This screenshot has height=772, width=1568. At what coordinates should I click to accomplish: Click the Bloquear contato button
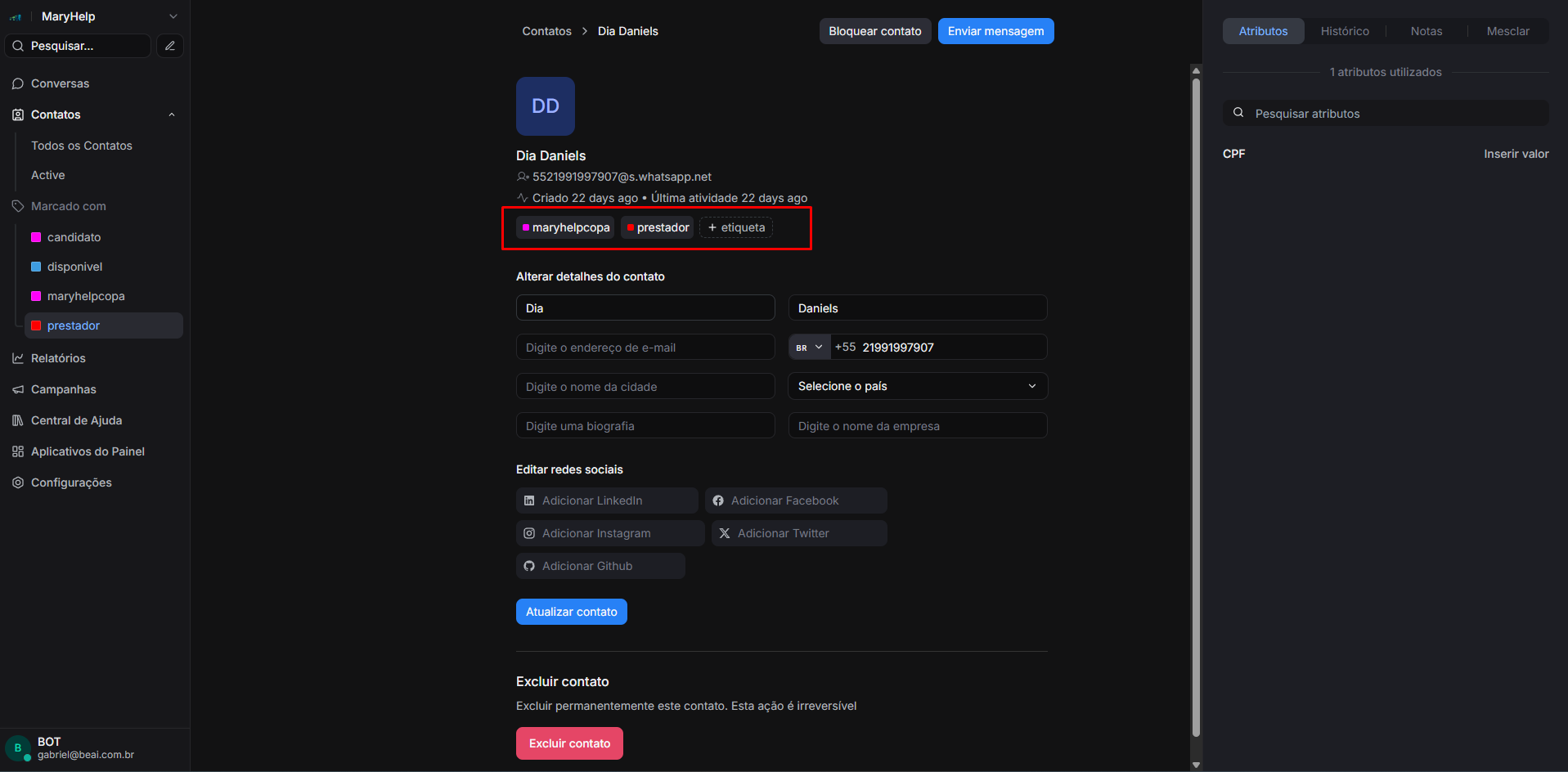874,31
